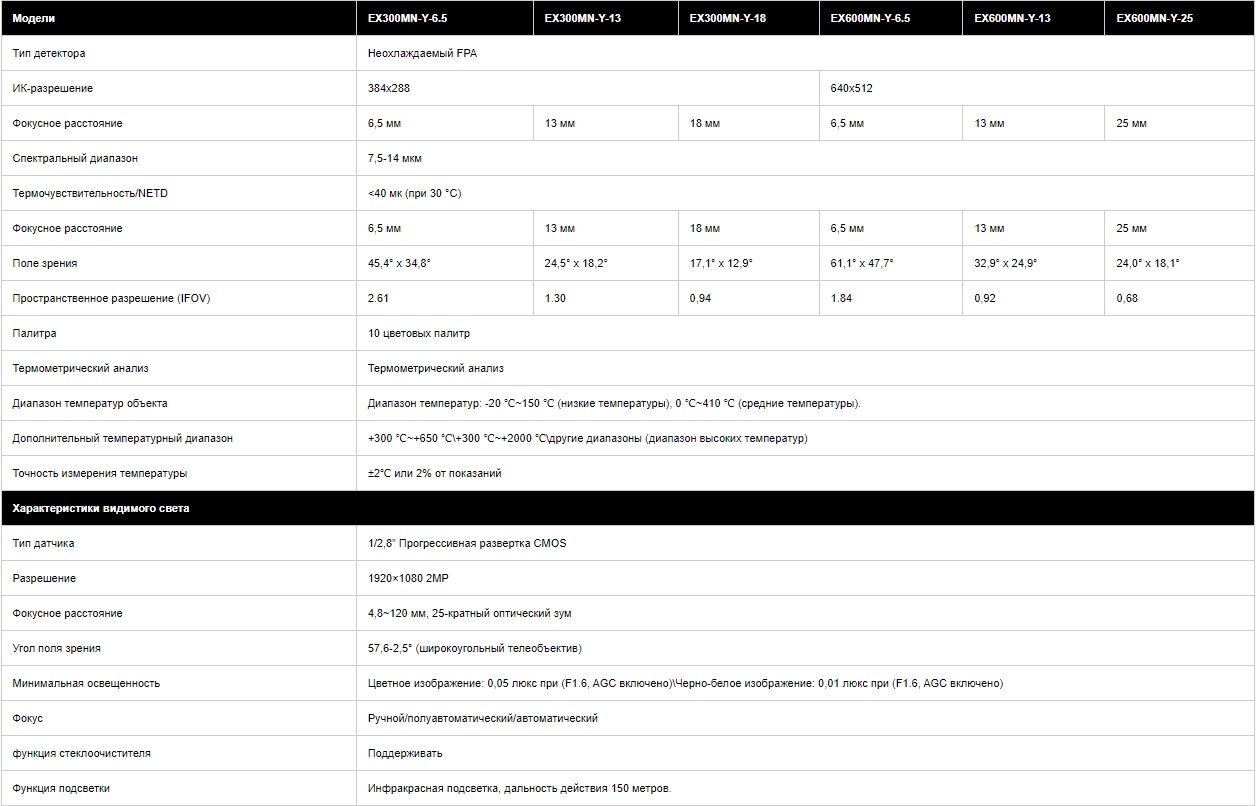Viewport: 1256px width, 806px height.
Task: Click the "Модели" header label
Action: pyautogui.click(x=34, y=18)
